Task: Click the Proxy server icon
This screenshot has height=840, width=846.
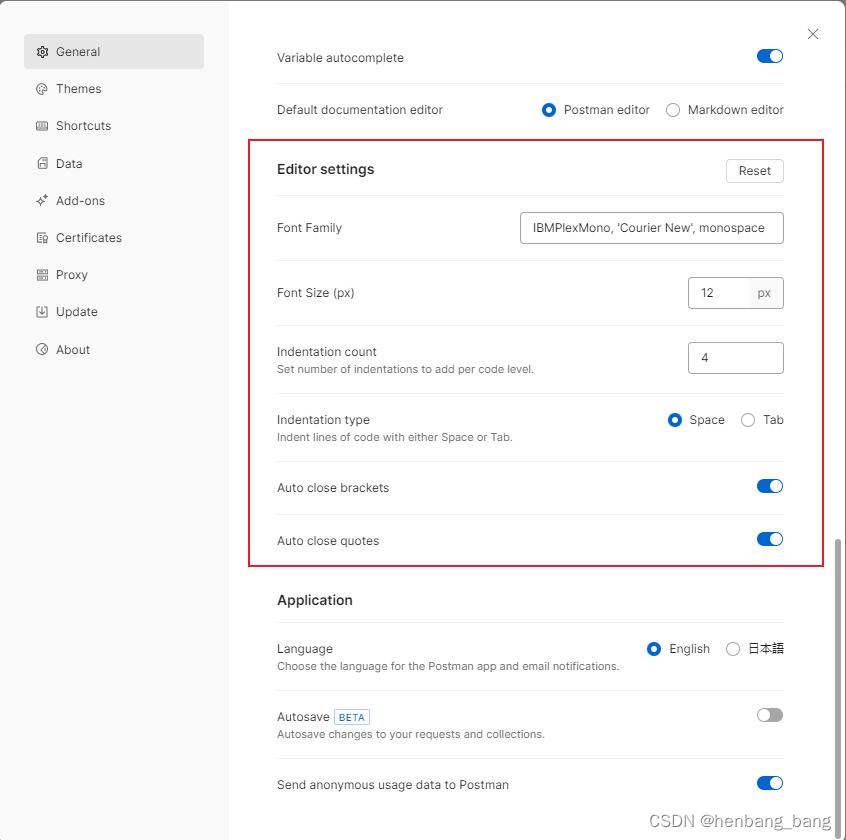Action: pyautogui.click(x=42, y=275)
